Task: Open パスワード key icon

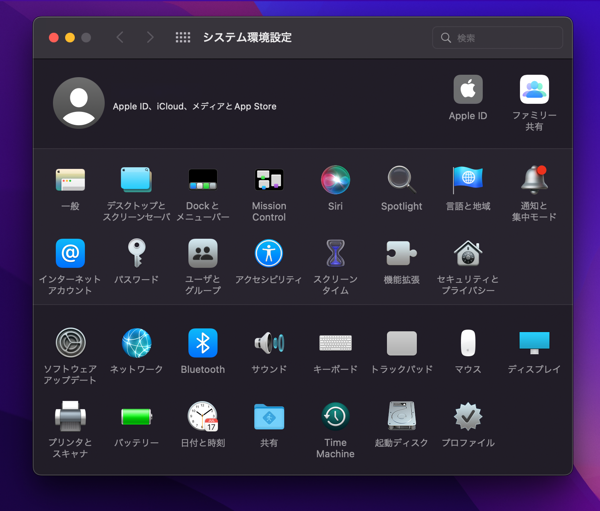Action: coord(136,253)
